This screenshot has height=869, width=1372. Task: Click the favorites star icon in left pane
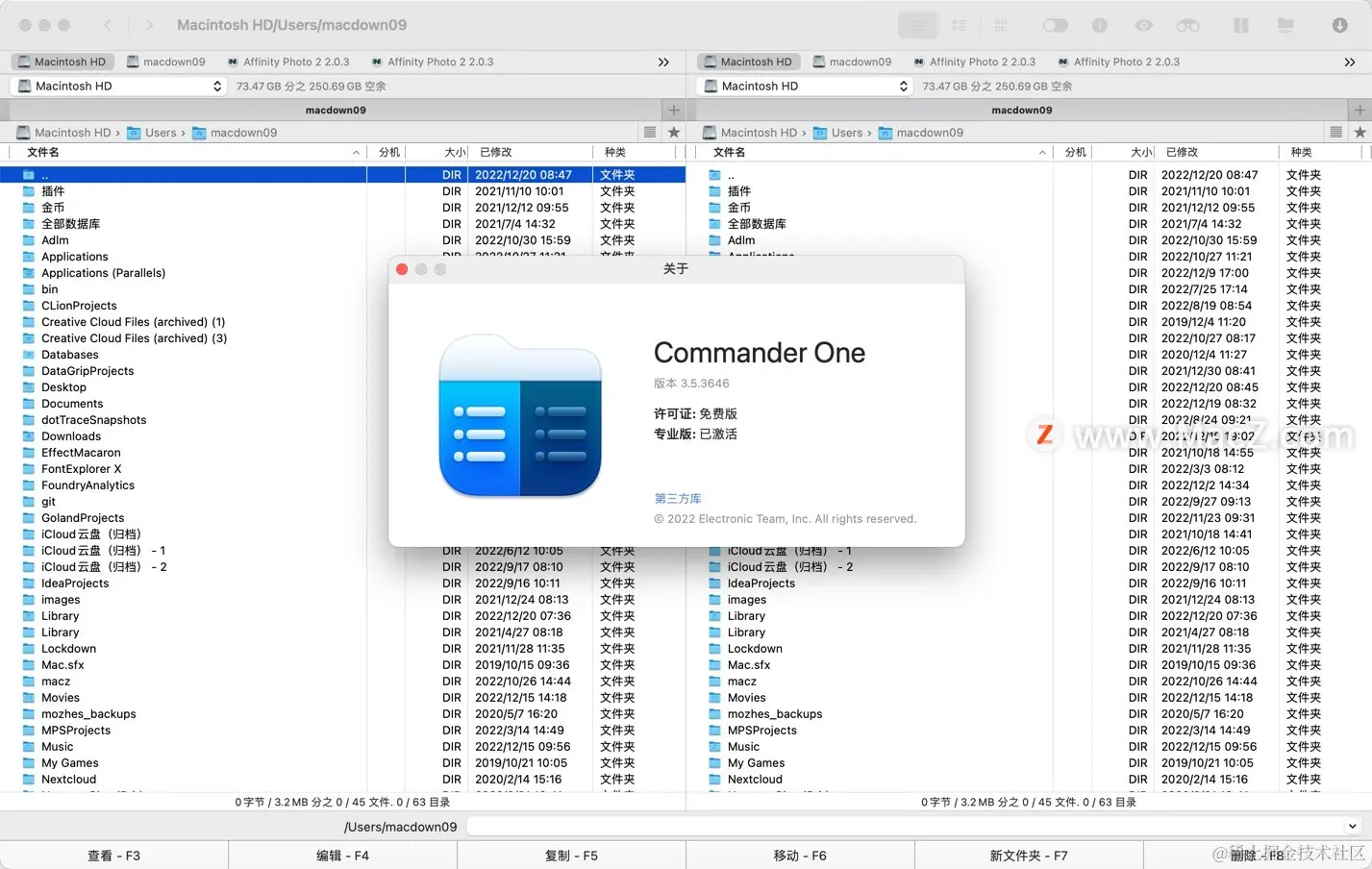[x=674, y=133]
